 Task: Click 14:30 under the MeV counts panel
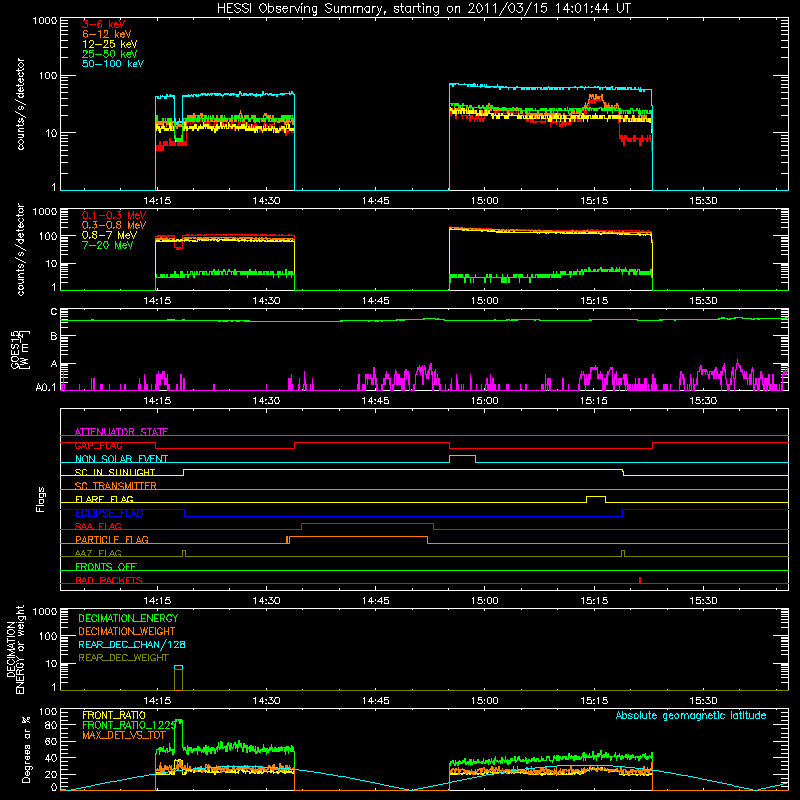[266, 301]
